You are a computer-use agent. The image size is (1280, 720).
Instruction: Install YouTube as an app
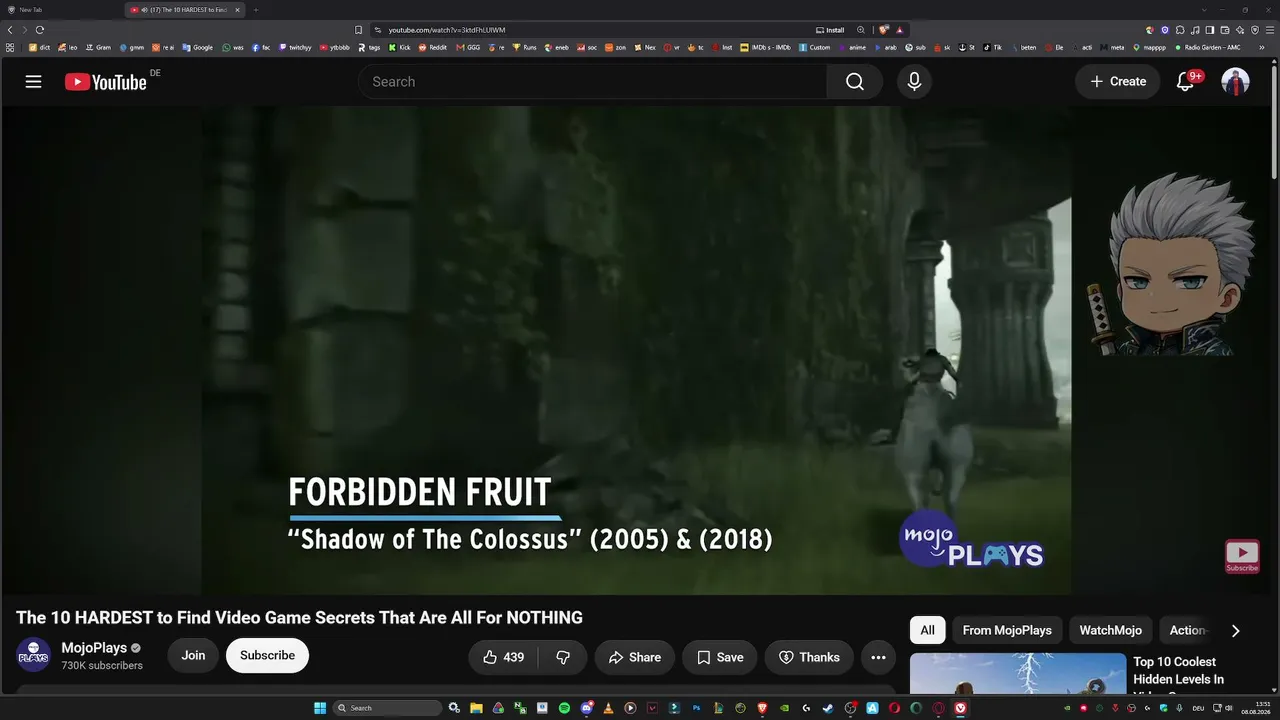[831, 30]
